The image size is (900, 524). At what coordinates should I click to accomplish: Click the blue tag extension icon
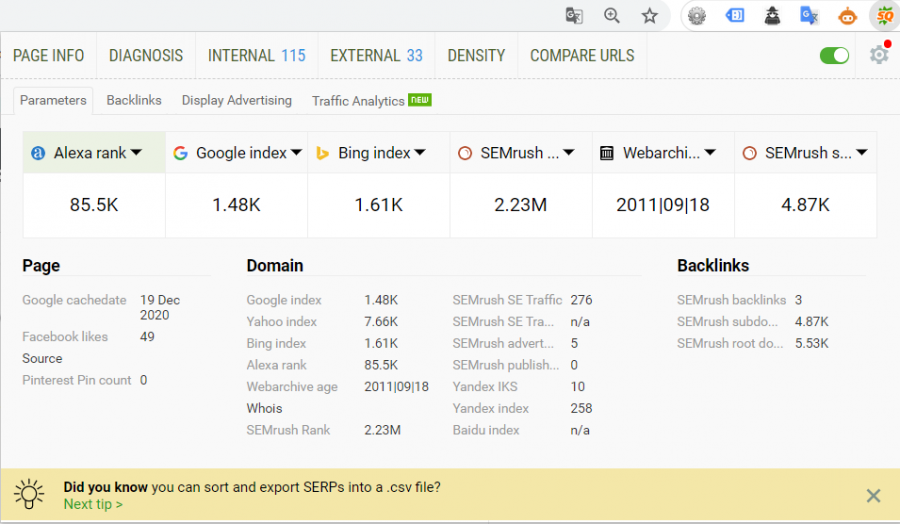coord(735,15)
